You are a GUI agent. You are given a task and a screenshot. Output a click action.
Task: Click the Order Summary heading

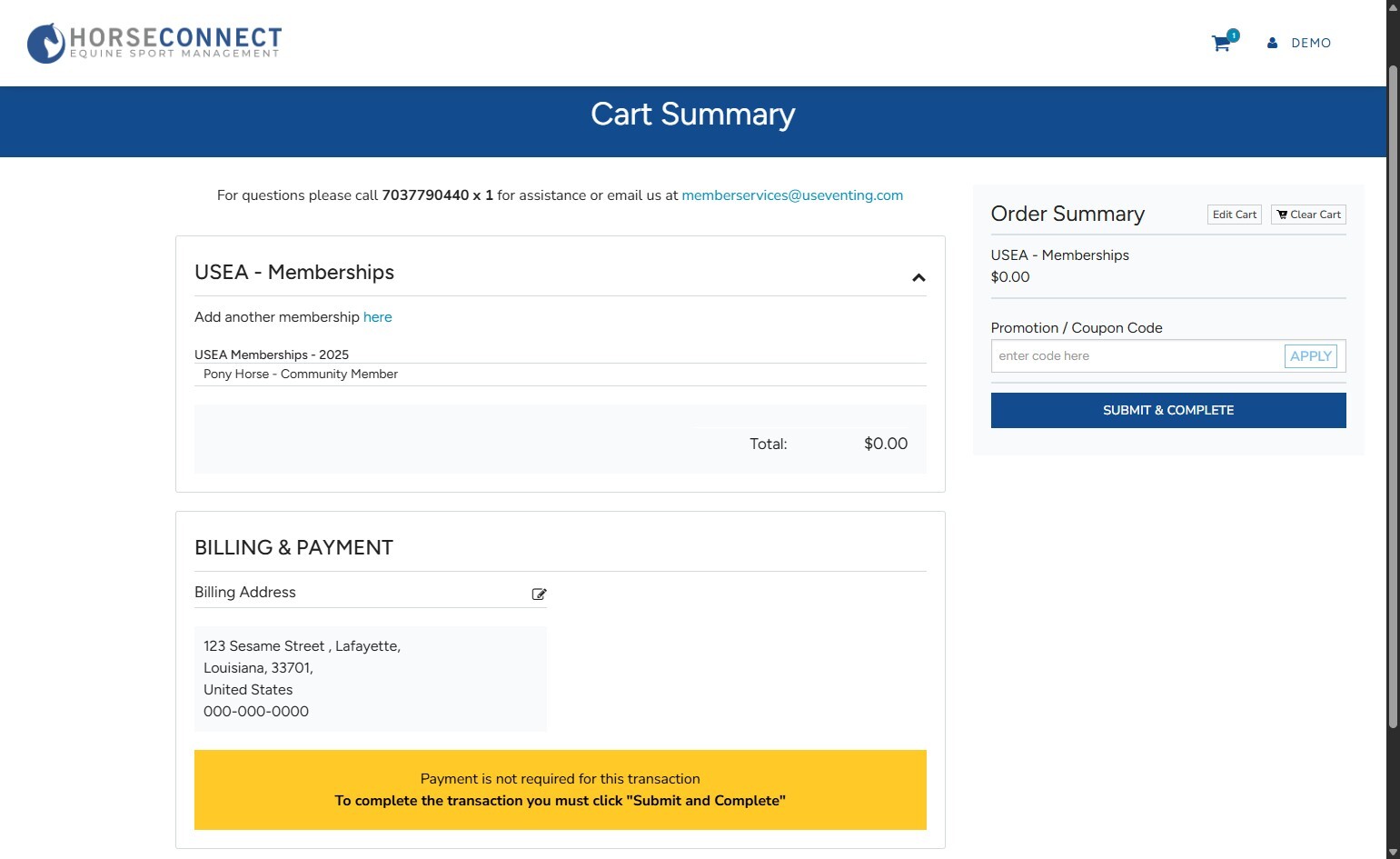1067,214
